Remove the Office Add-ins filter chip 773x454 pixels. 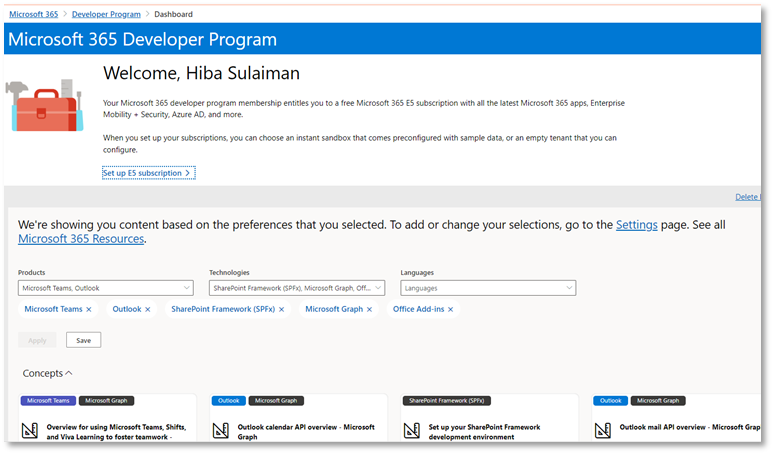click(x=451, y=310)
